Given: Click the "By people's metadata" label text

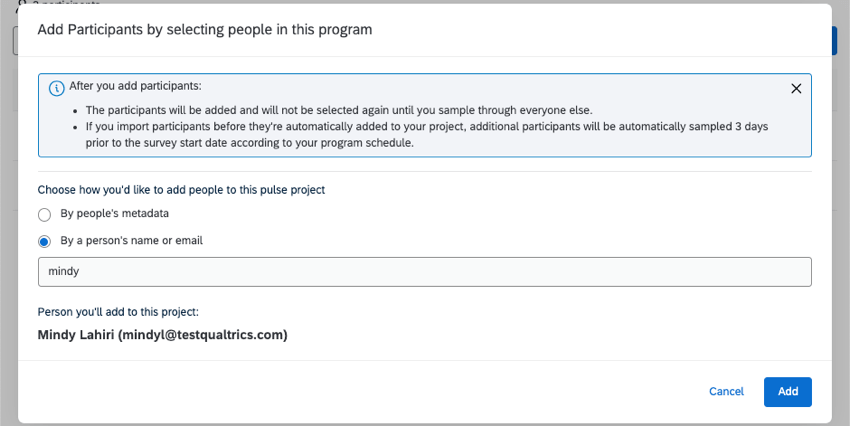Looking at the screenshot, I should 113,214.
